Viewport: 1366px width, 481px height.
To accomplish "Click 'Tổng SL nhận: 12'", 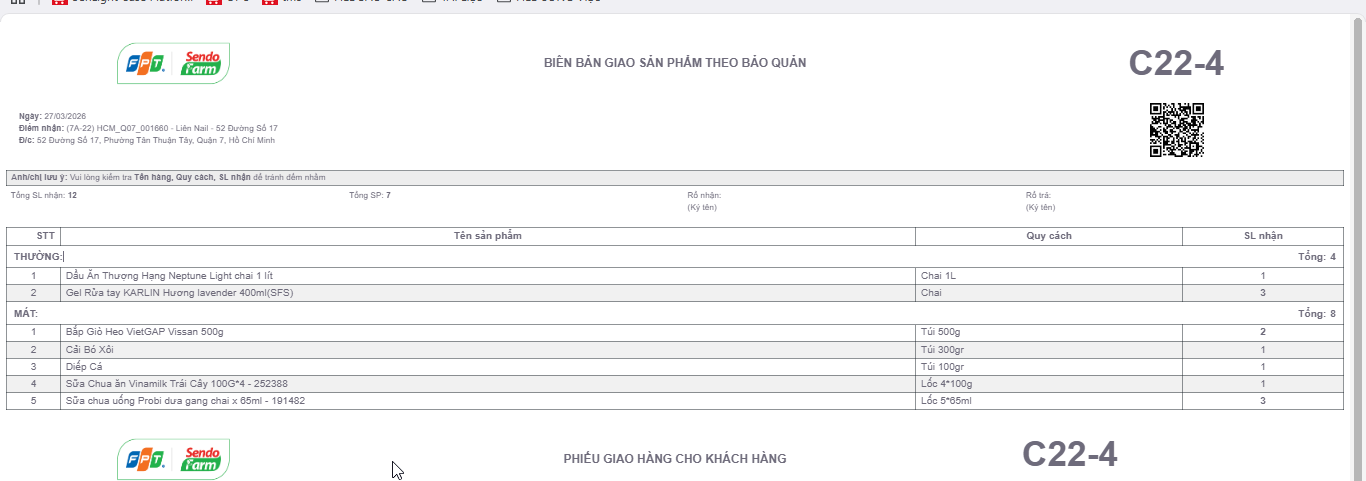I will [x=44, y=195].
